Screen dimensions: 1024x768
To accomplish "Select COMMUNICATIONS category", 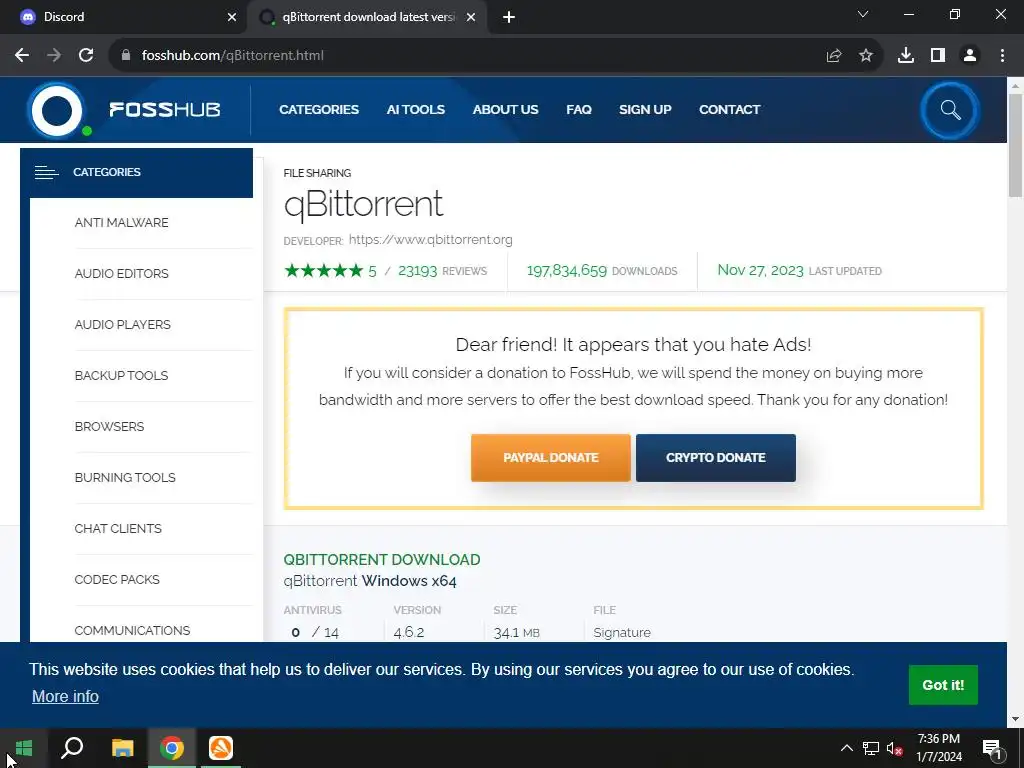I will 133,630.
